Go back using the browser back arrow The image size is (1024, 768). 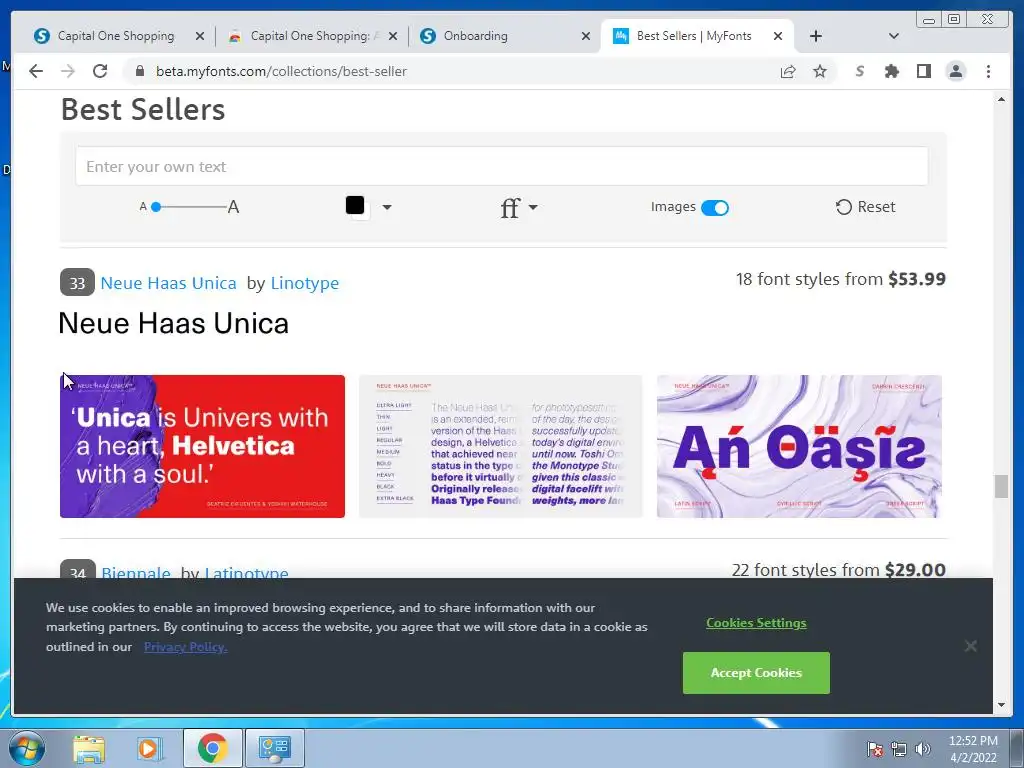[36, 71]
